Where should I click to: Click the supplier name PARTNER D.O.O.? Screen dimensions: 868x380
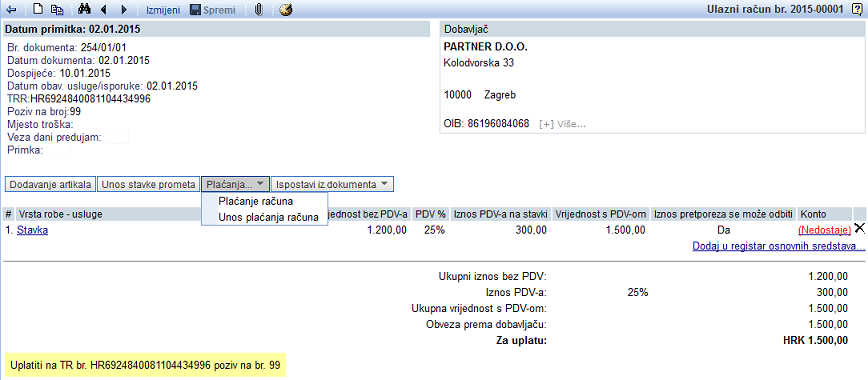(x=486, y=47)
